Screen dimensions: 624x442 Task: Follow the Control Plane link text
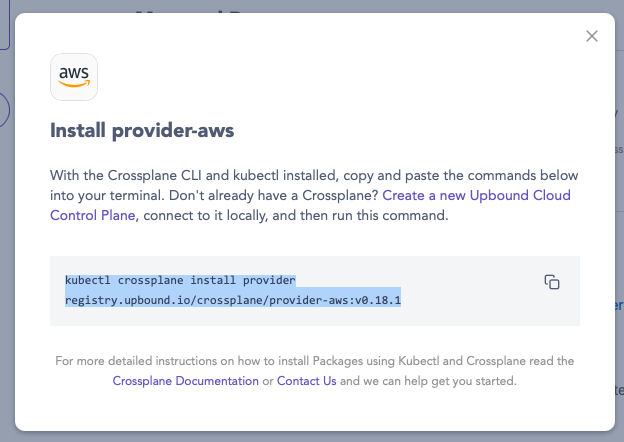coord(93,215)
